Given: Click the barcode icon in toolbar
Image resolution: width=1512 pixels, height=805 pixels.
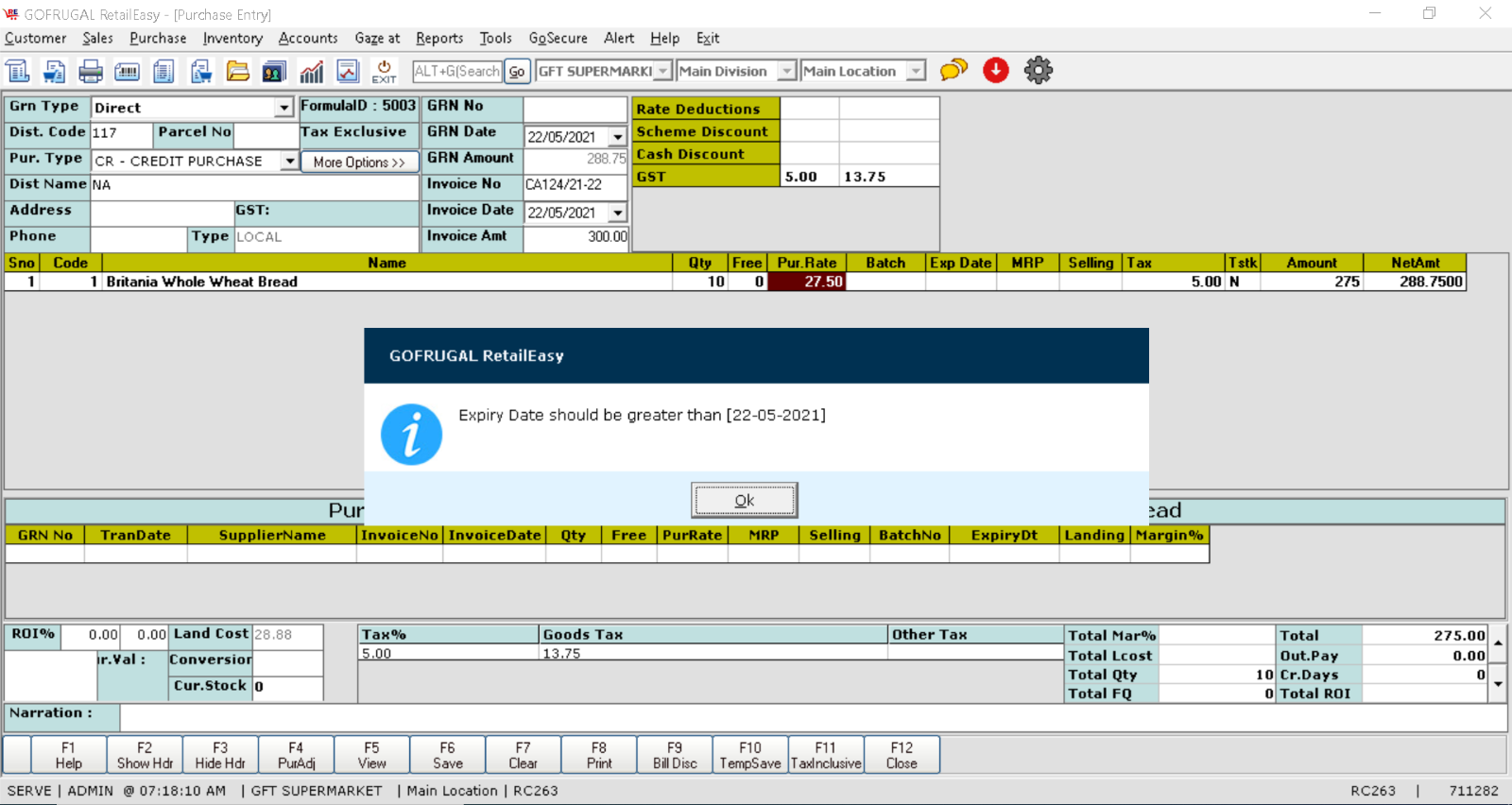Looking at the screenshot, I should [127, 71].
